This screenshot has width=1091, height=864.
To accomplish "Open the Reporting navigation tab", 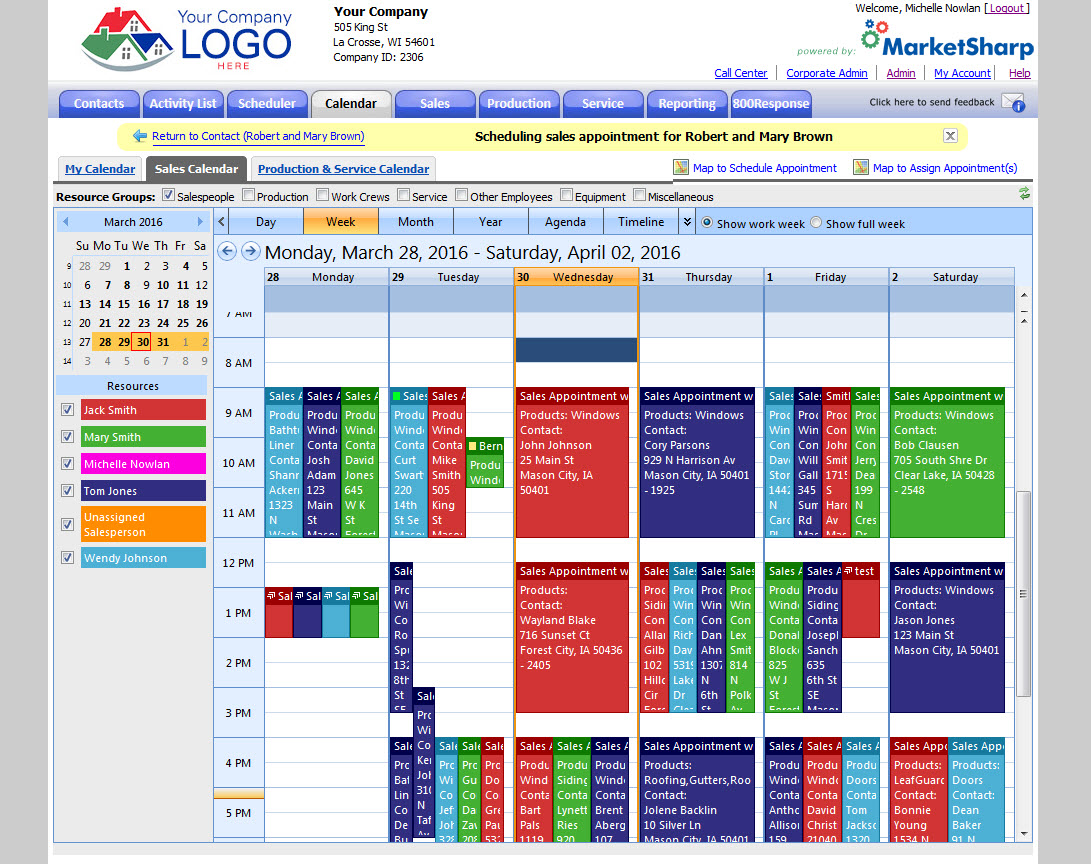I will 687,103.
